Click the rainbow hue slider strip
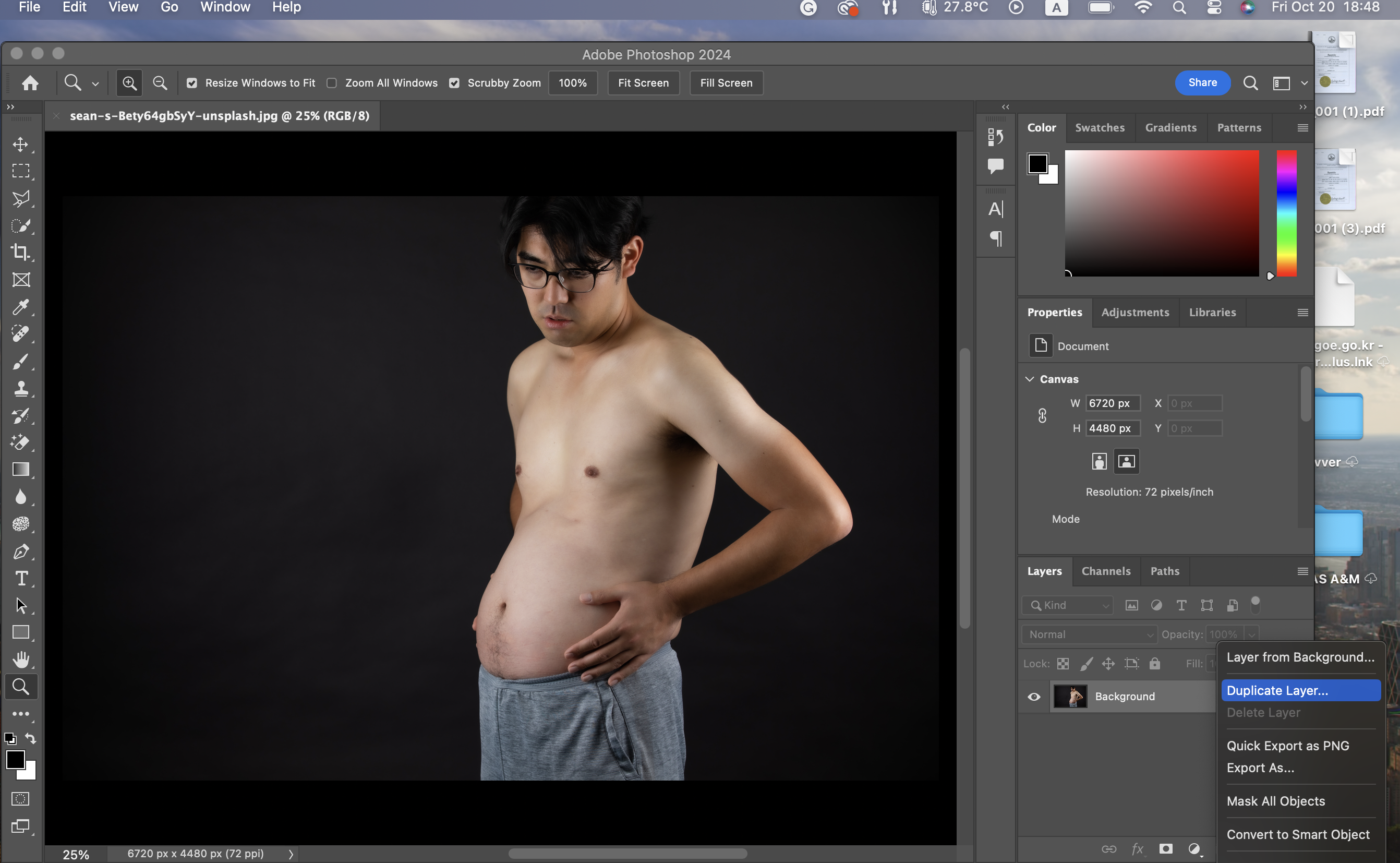Viewport: 1400px width, 863px height. pos(1286,214)
